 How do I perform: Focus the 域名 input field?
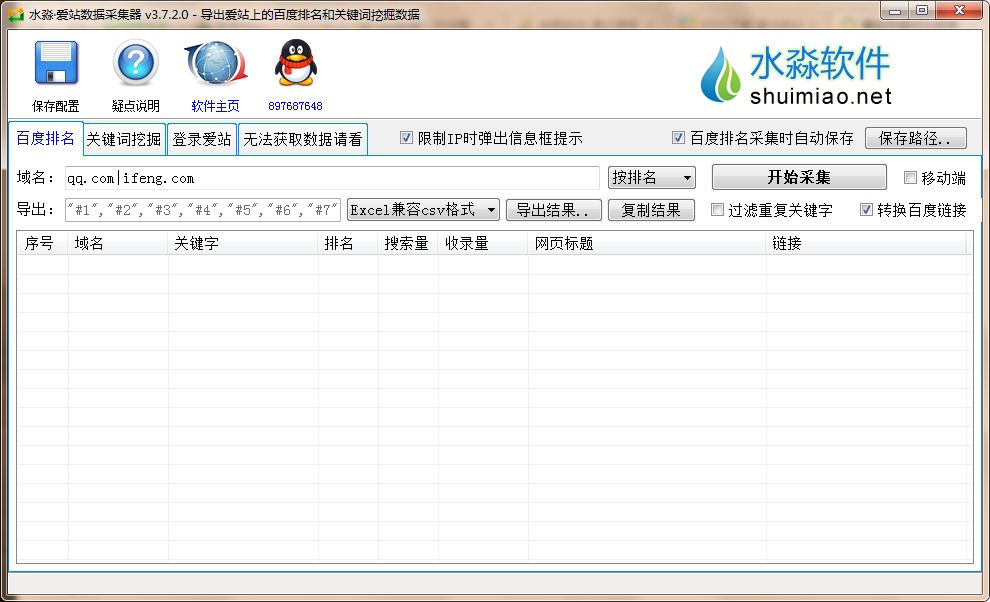click(332, 178)
